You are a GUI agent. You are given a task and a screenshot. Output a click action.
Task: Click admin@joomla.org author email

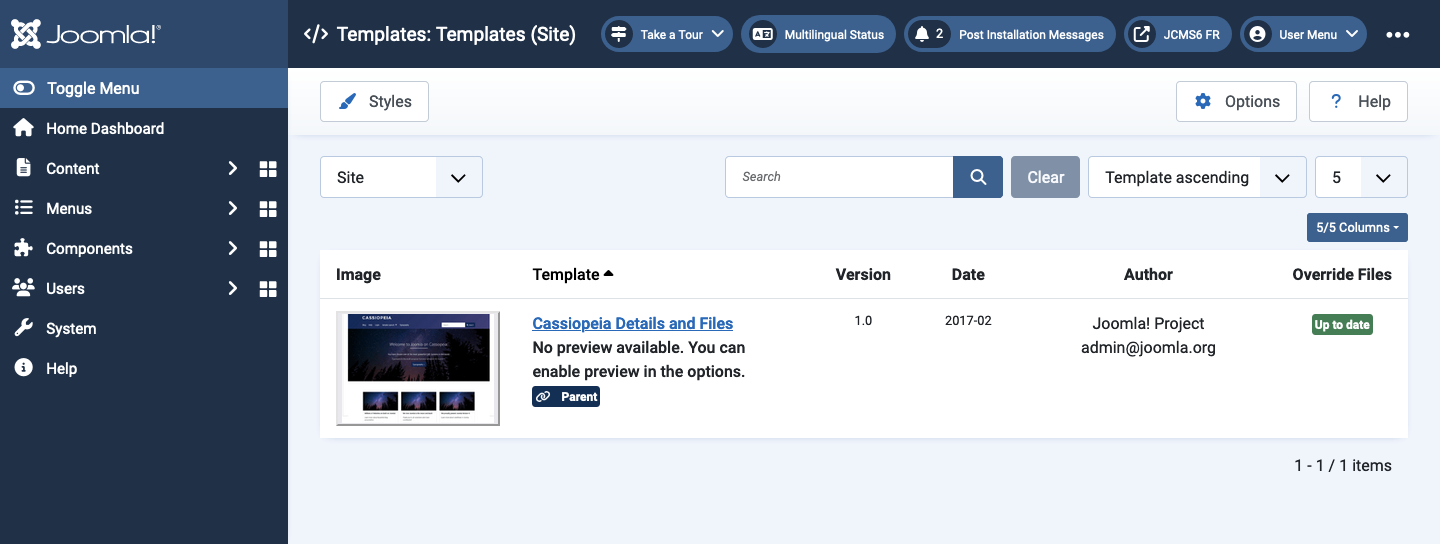(x=1148, y=348)
